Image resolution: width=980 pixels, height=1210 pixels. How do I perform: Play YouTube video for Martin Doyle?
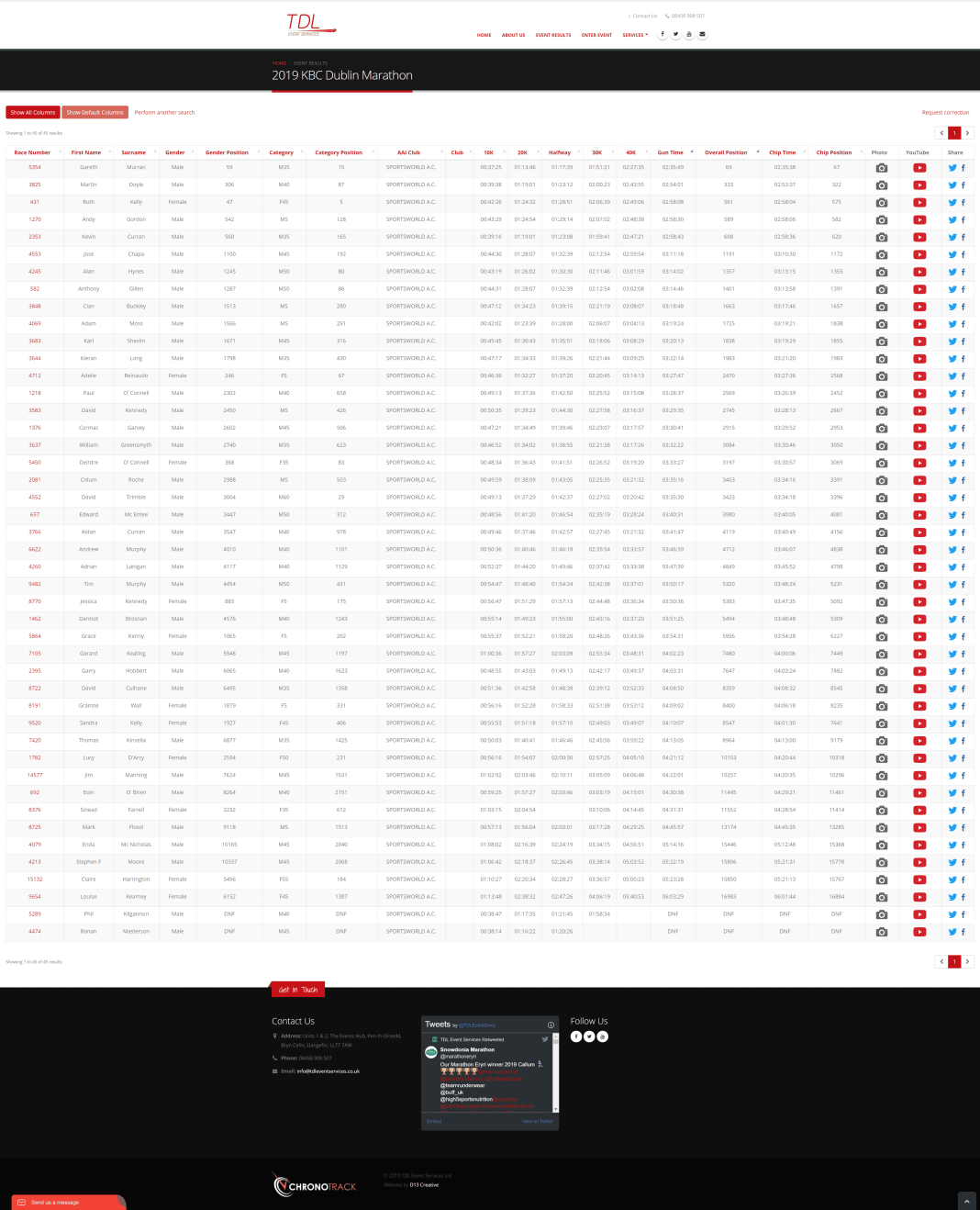pos(919,185)
